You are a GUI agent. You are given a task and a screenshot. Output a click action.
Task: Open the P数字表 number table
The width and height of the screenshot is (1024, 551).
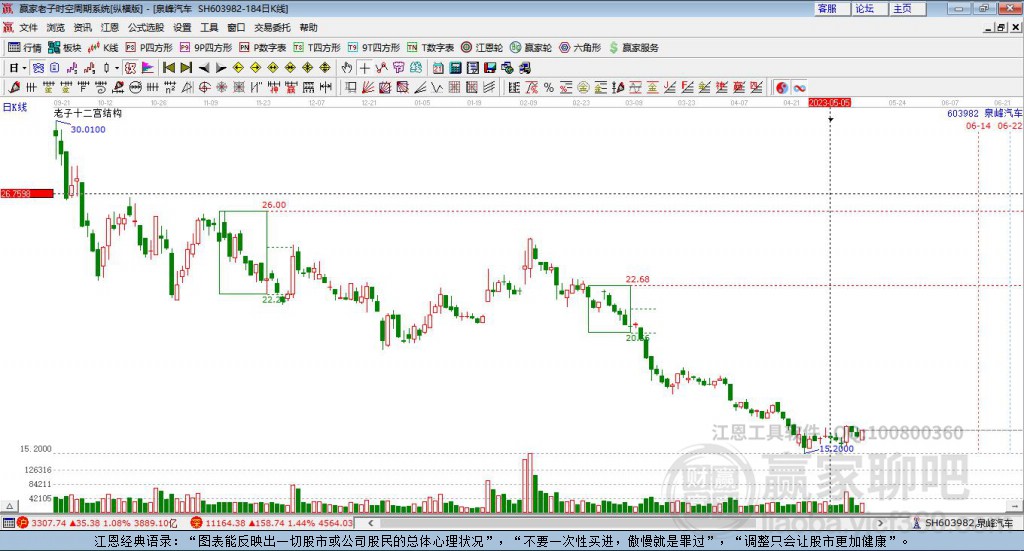click(x=263, y=48)
